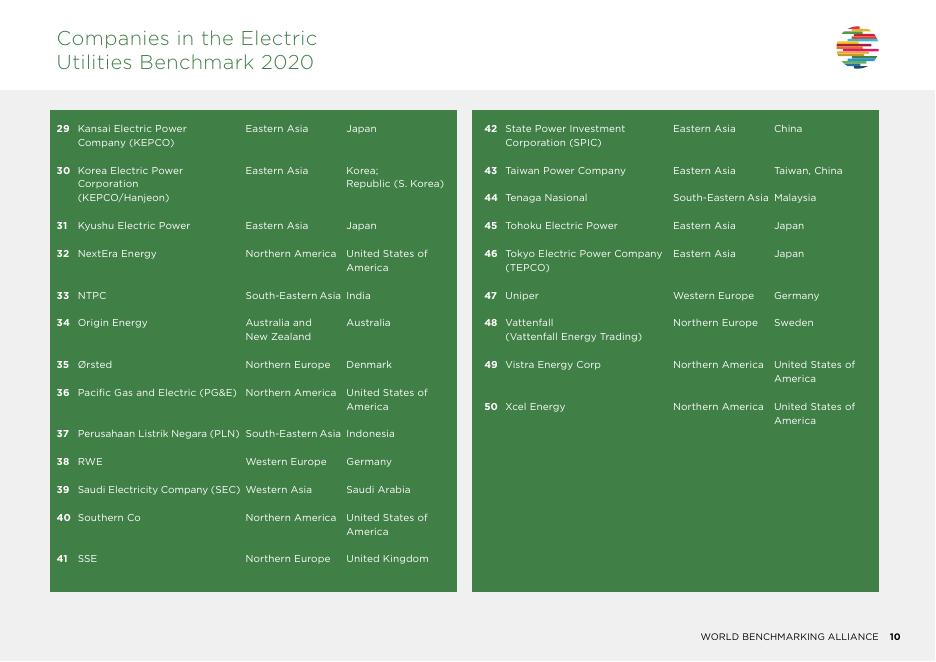Click the 'Uniper' company name
936x662 pixels.
[522, 296]
